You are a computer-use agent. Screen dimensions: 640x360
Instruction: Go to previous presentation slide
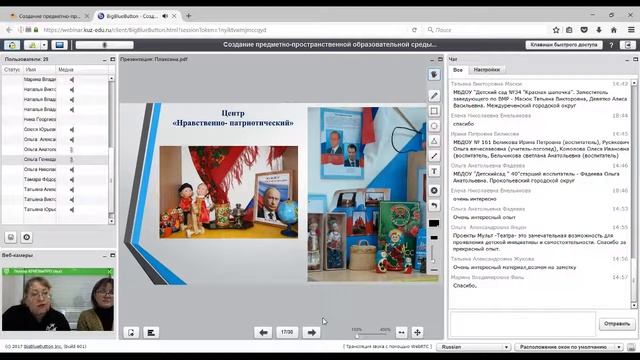263,332
